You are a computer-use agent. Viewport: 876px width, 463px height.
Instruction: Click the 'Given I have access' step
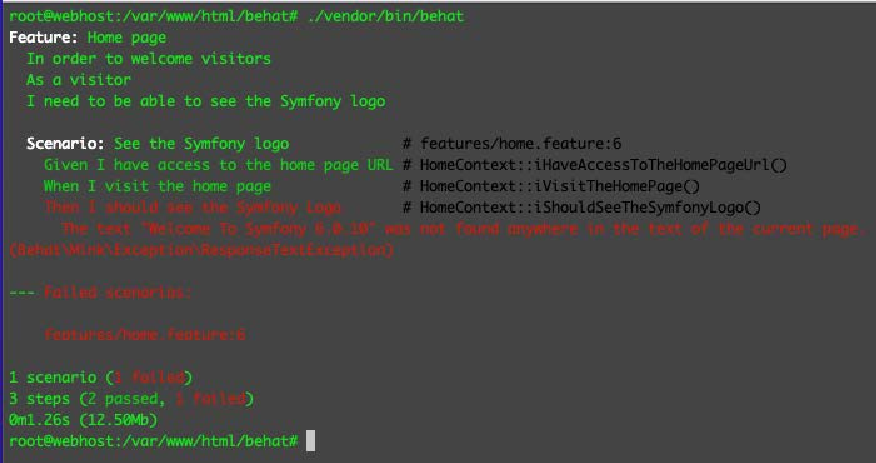click(x=218, y=165)
